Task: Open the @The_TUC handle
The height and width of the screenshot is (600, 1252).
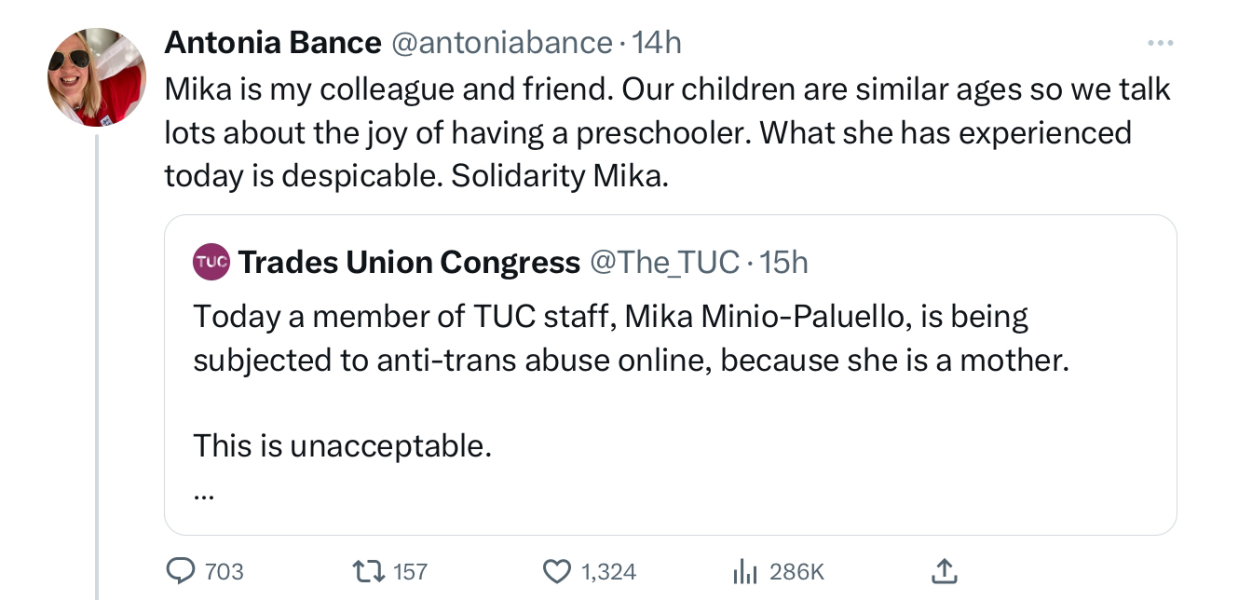Action: coord(665,262)
